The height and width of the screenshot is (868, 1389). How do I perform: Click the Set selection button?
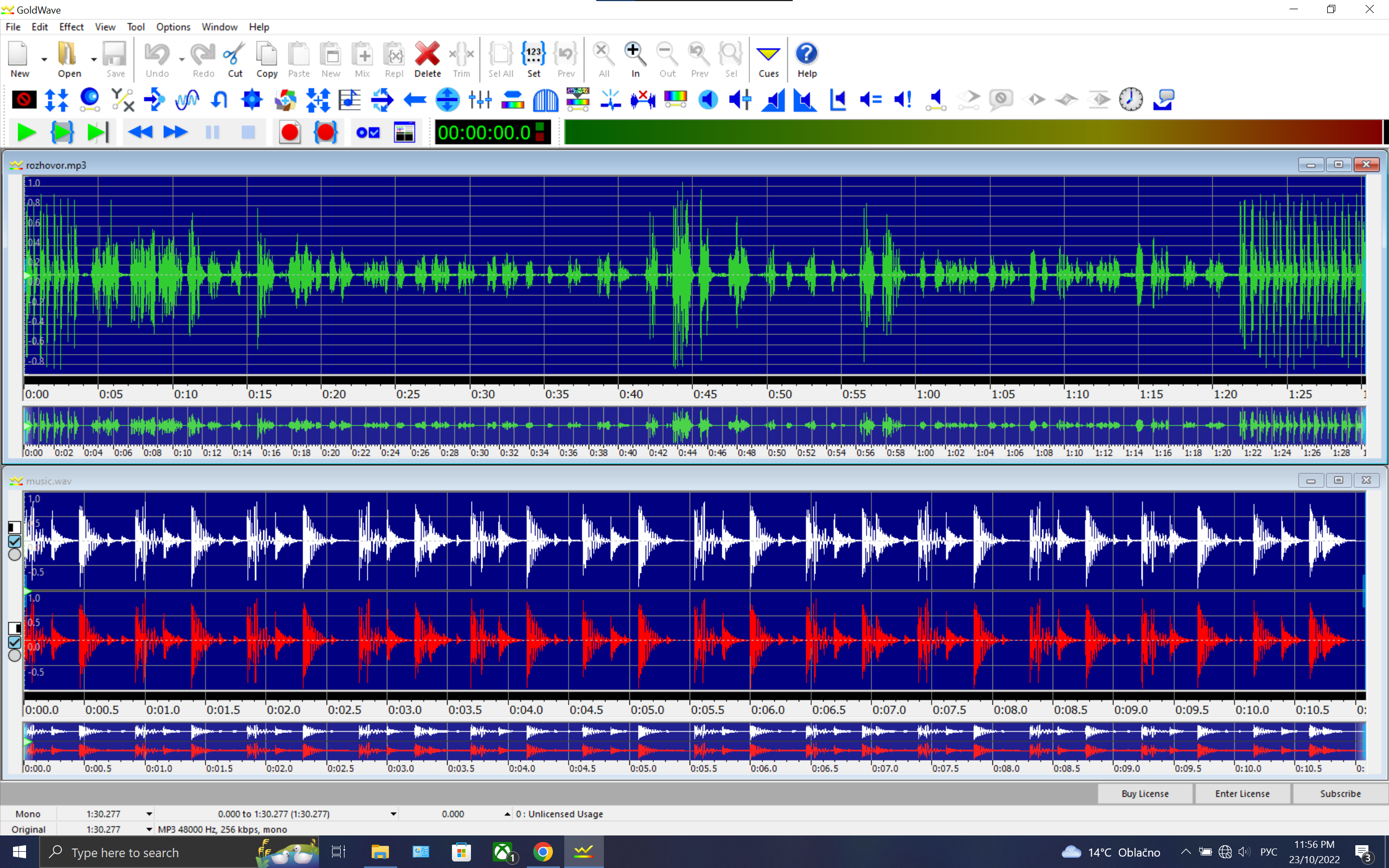534,59
